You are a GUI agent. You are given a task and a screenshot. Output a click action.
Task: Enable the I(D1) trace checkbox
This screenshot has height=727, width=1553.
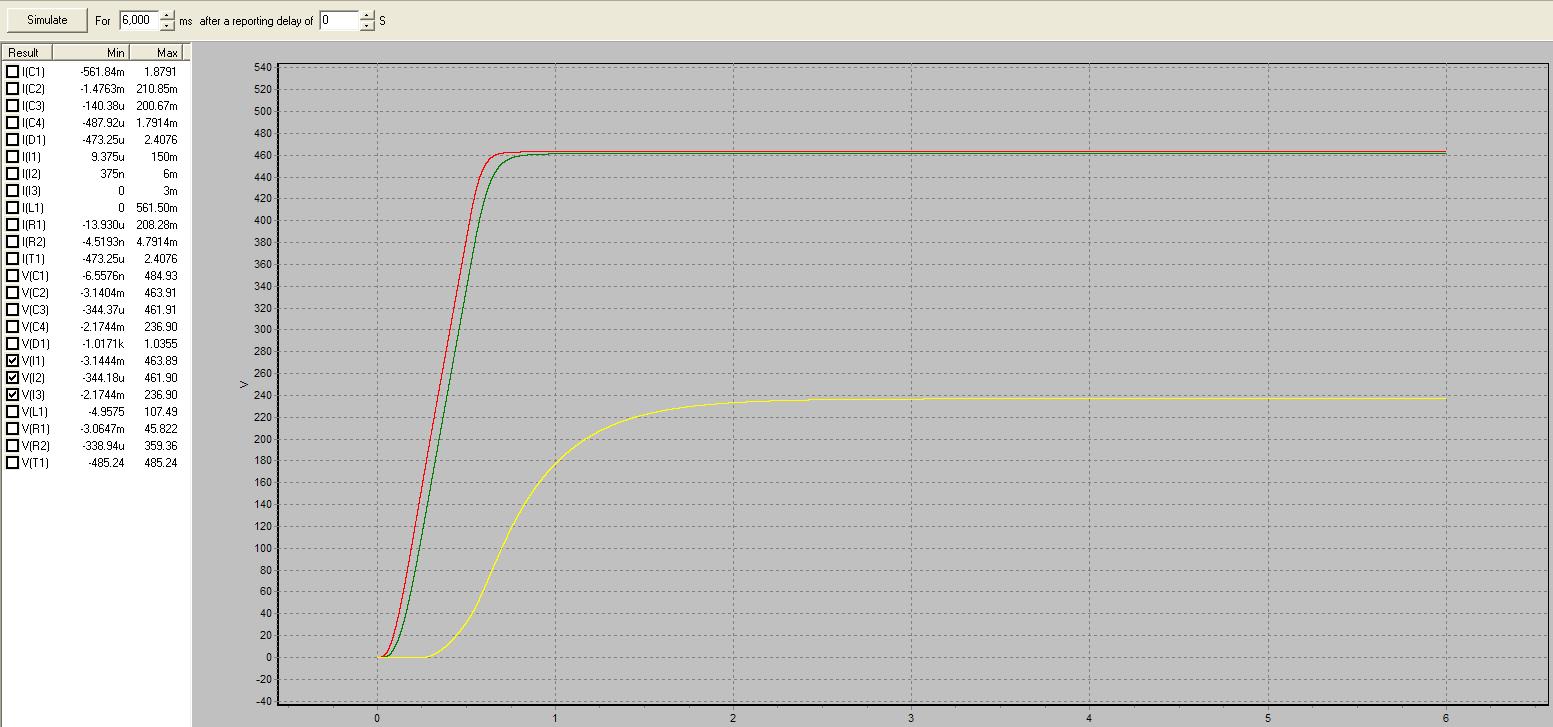click(x=13, y=140)
